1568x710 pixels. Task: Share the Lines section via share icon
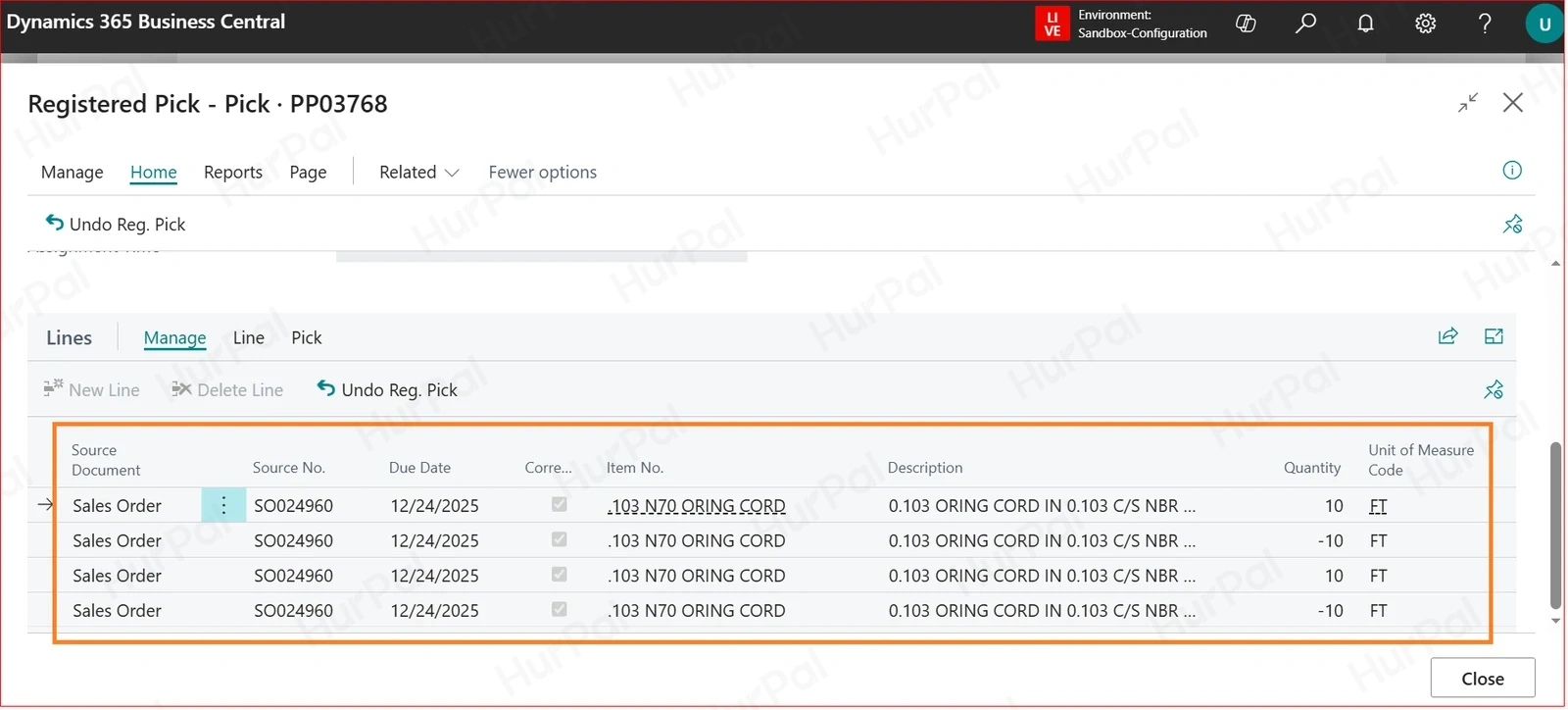click(1447, 336)
